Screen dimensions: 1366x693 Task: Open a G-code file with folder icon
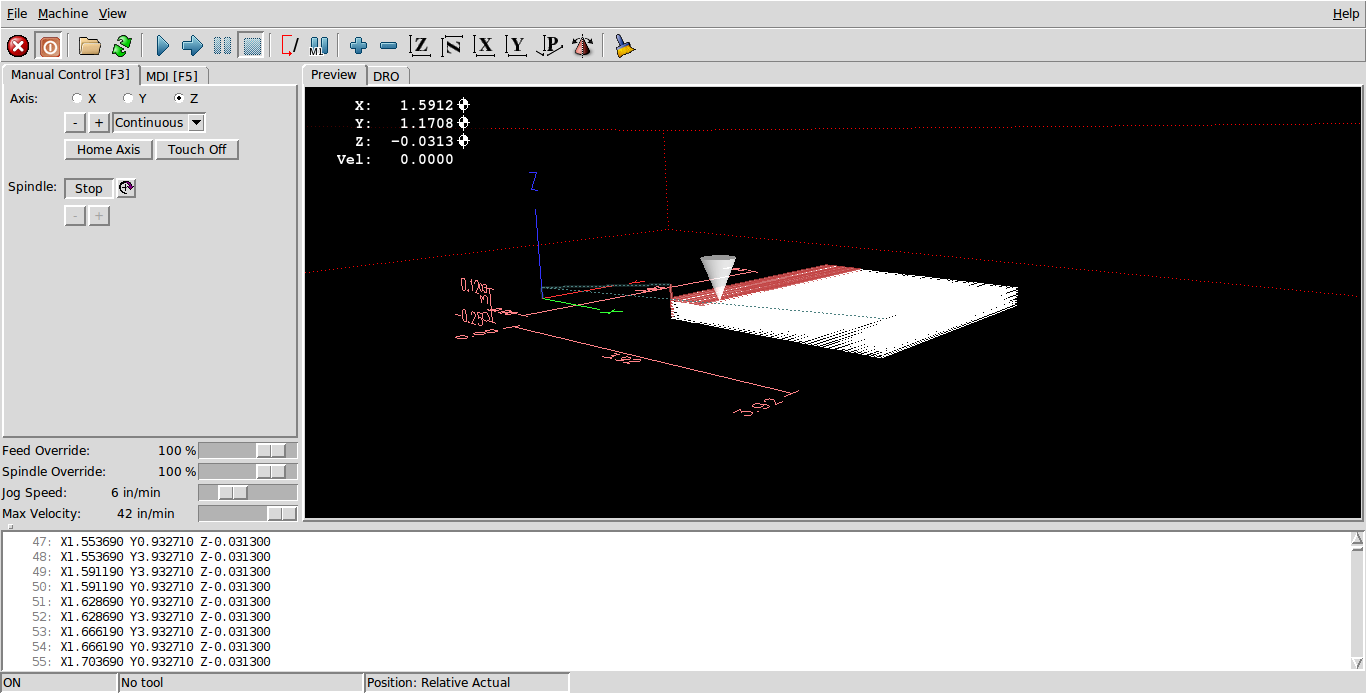pyautogui.click(x=90, y=46)
